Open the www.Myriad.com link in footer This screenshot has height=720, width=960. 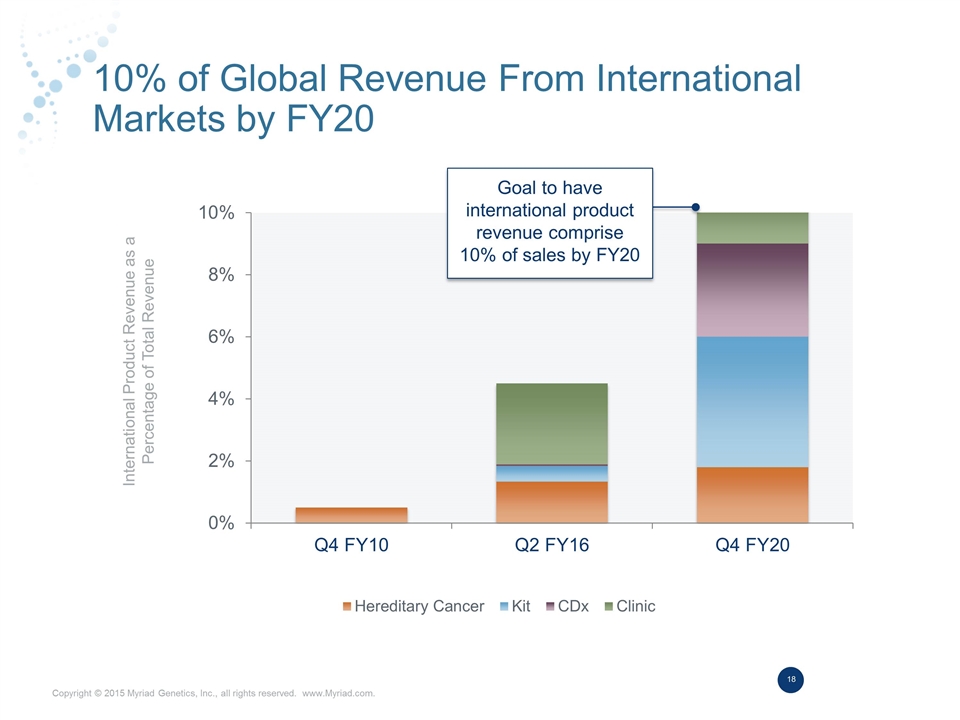click(x=338, y=693)
